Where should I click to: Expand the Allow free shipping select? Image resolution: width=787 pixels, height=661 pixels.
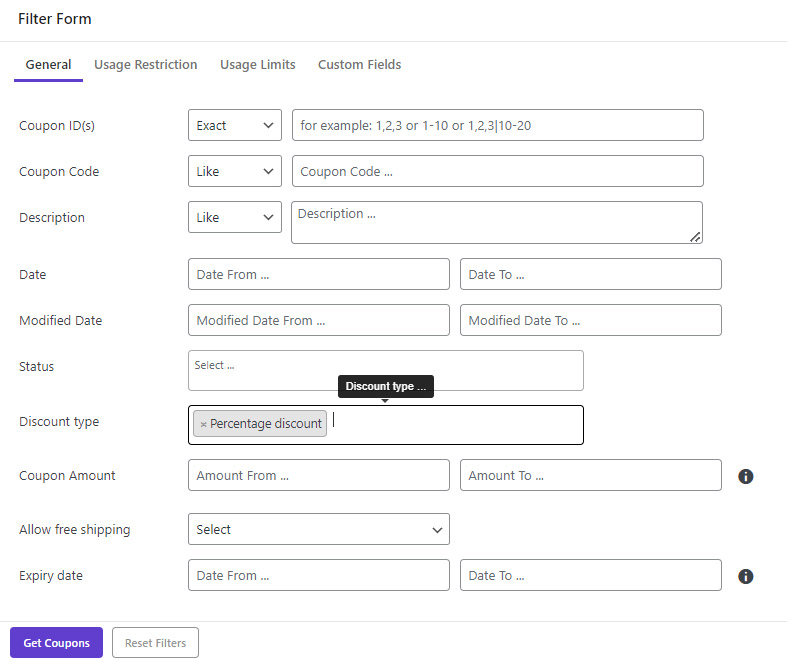(319, 529)
